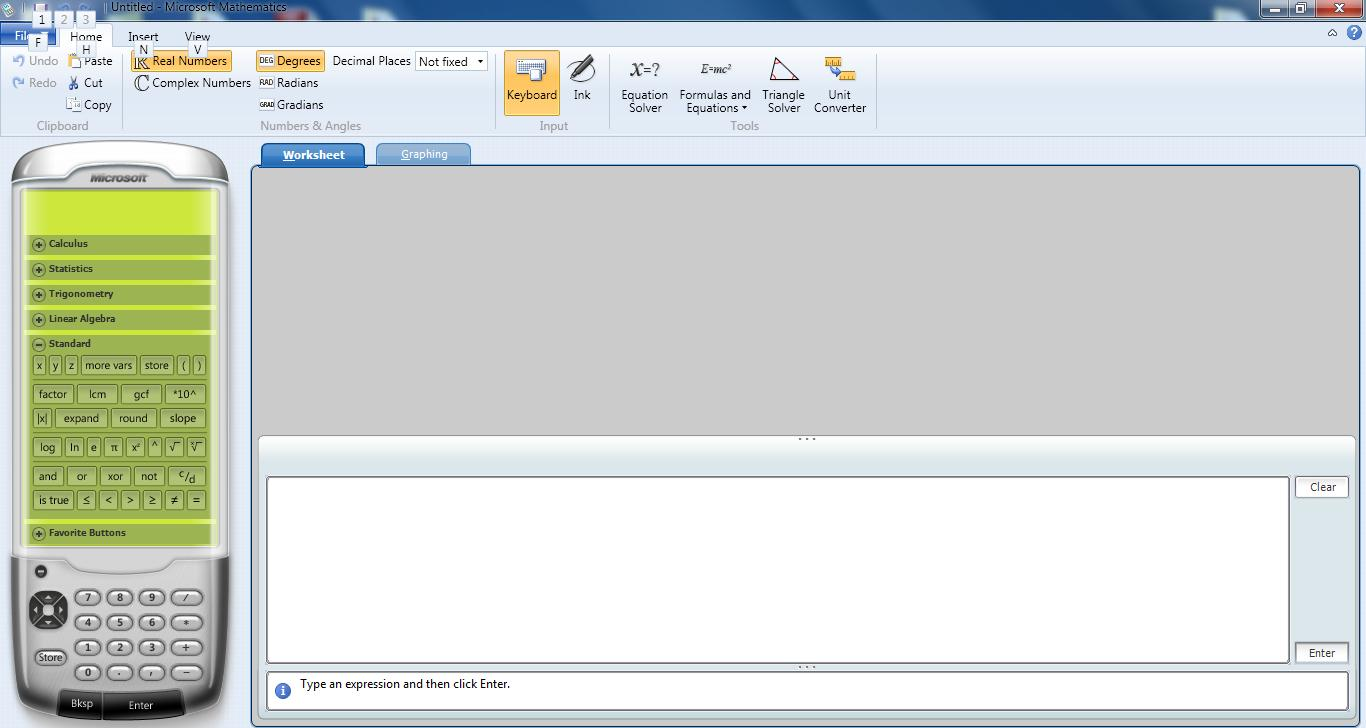Screen dimensions: 1366x728
Task: Insert the square root symbol button
Action: pyautogui.click(x=174, y=447)
